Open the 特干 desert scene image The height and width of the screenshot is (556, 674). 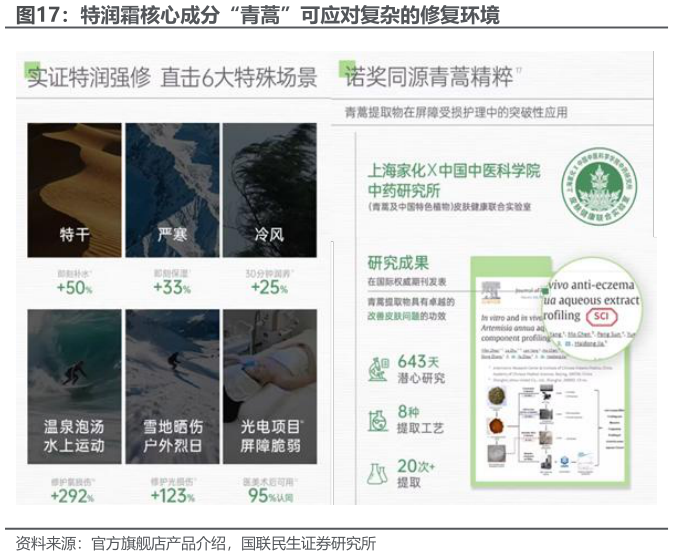[74, 190]
